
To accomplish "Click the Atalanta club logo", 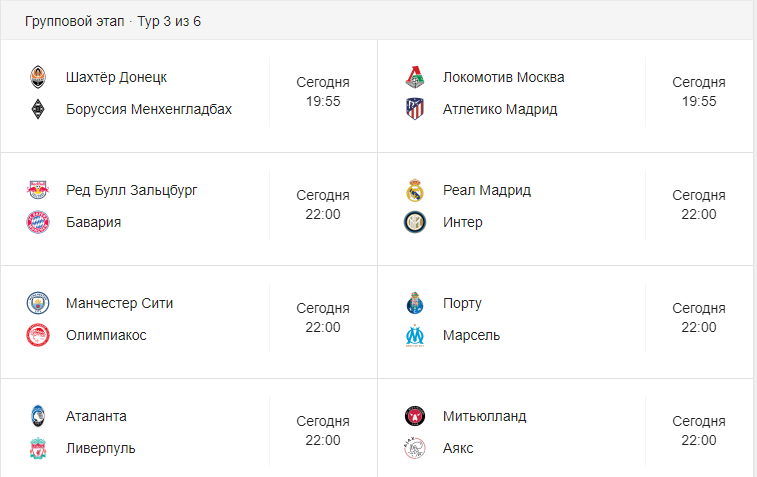I will pos(38,416).
